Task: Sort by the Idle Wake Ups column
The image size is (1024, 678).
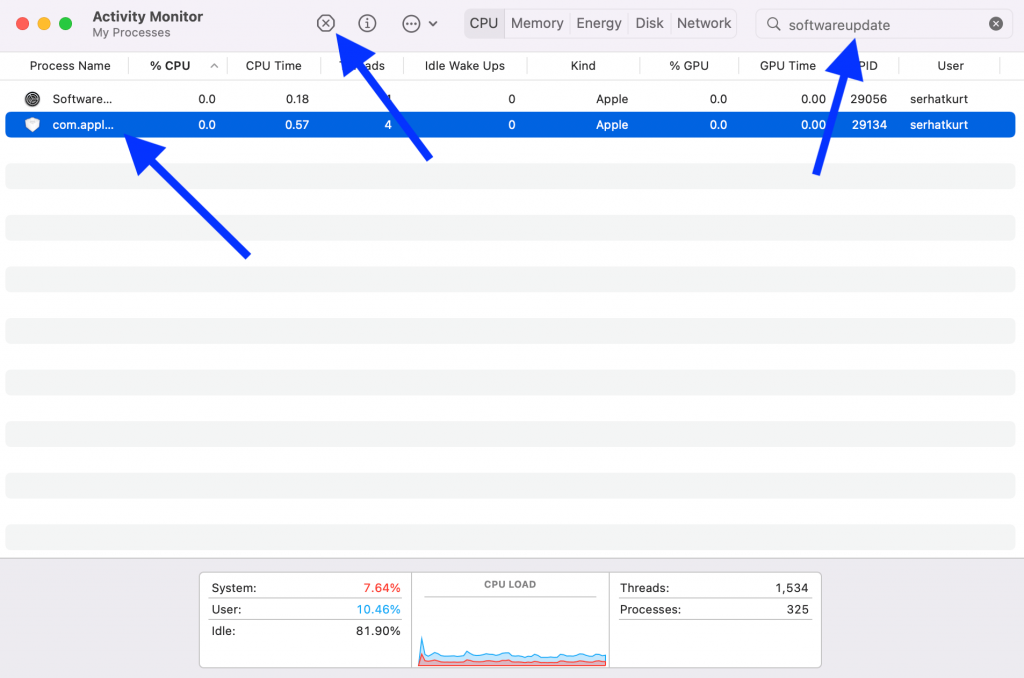Action: coord(464,66)
